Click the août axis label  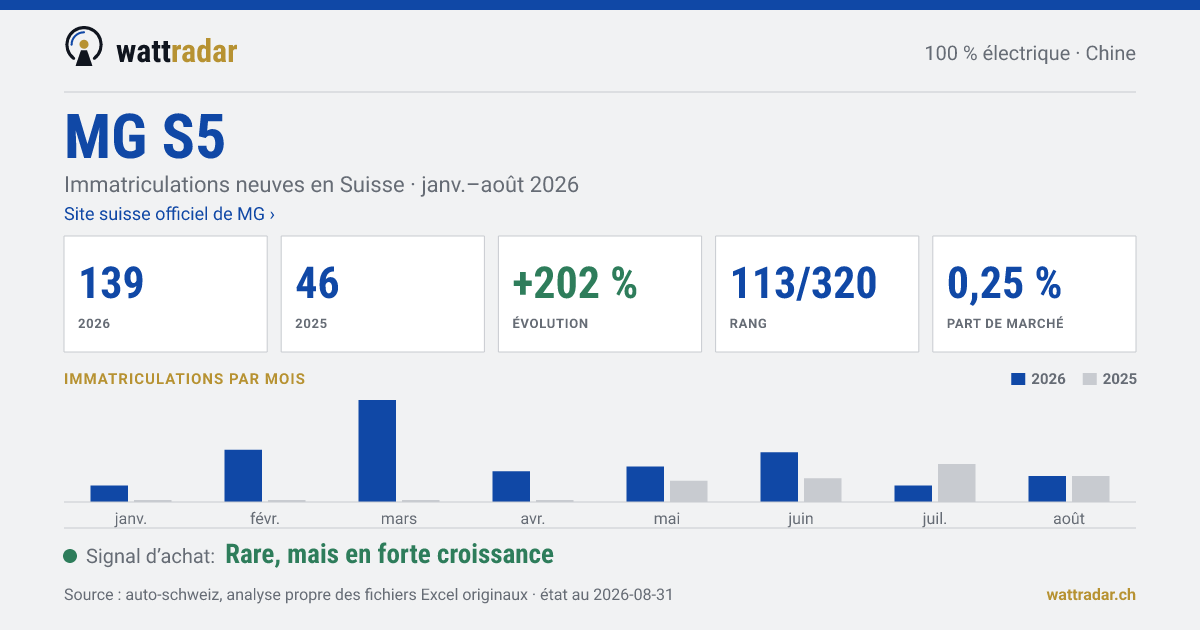(x=1069, y=518)
